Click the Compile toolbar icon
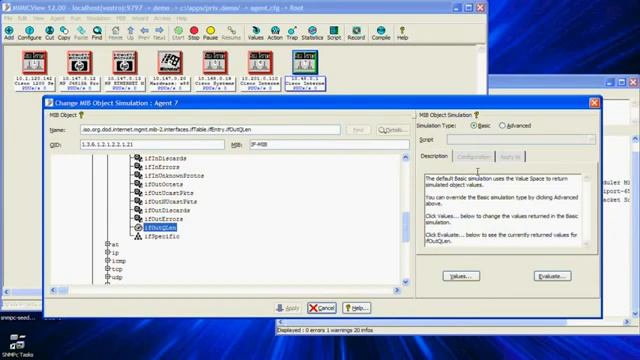Viewport: 640px width, 360px height. point(381,33)
